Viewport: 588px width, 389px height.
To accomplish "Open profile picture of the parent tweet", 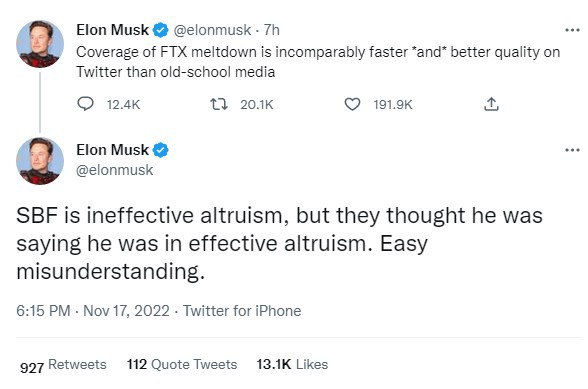I will pos(40,44).
